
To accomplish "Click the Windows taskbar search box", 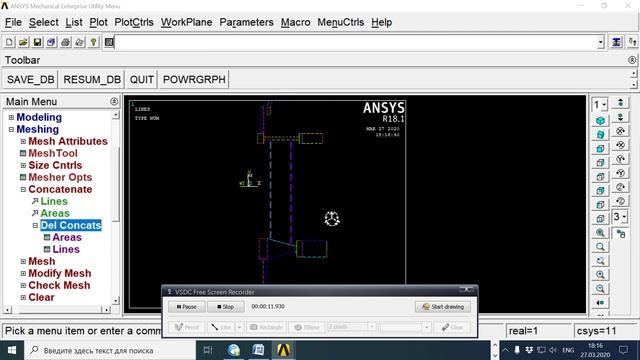I will pos(110,350).
